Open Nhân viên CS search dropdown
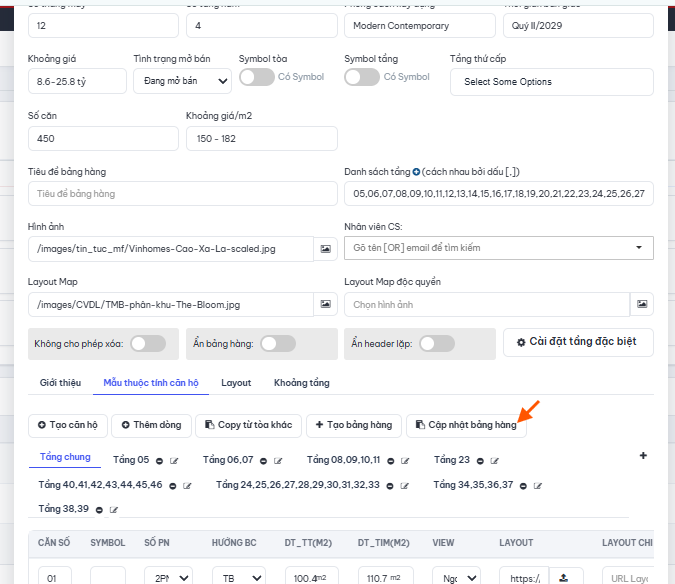The height and width of the screenshot is (584, 675). [x=499, y=248]
